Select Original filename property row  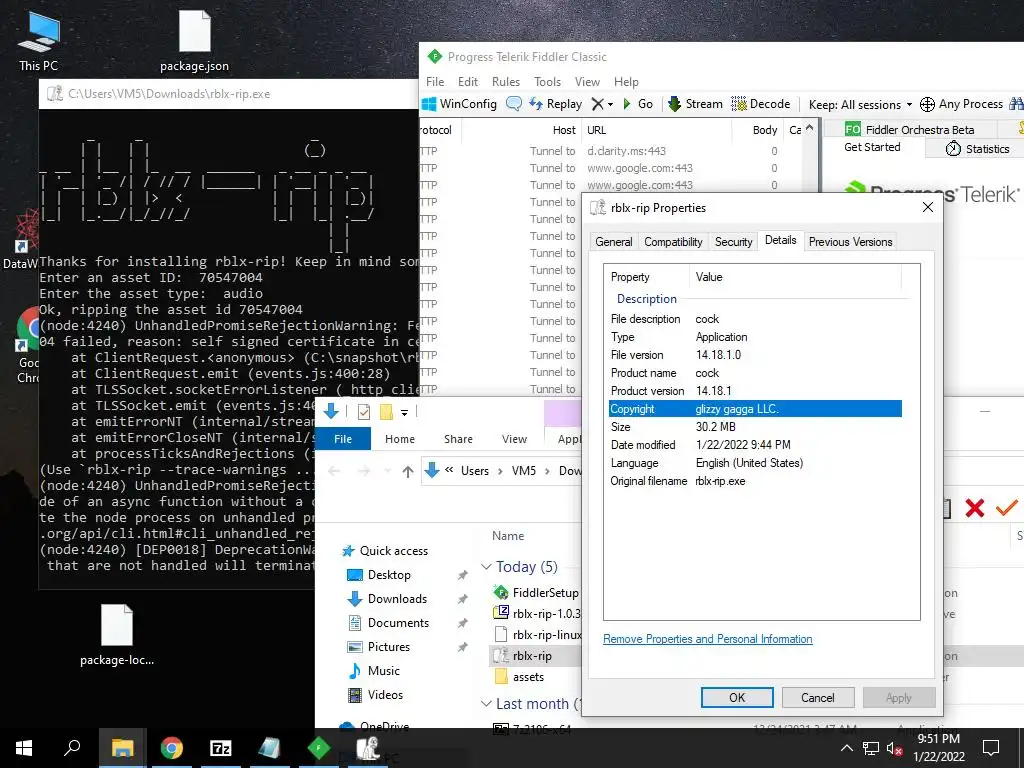point(755,481)
